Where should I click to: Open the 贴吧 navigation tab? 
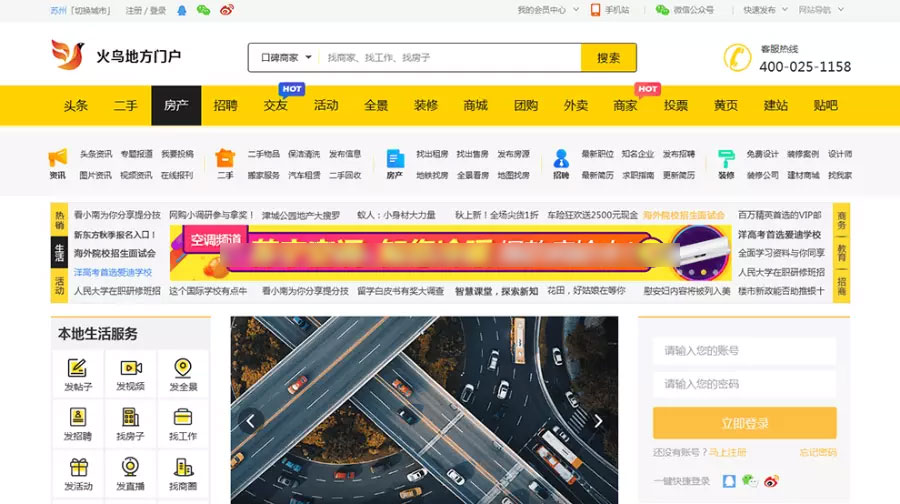pyautogui.click(x=825, y=106)
